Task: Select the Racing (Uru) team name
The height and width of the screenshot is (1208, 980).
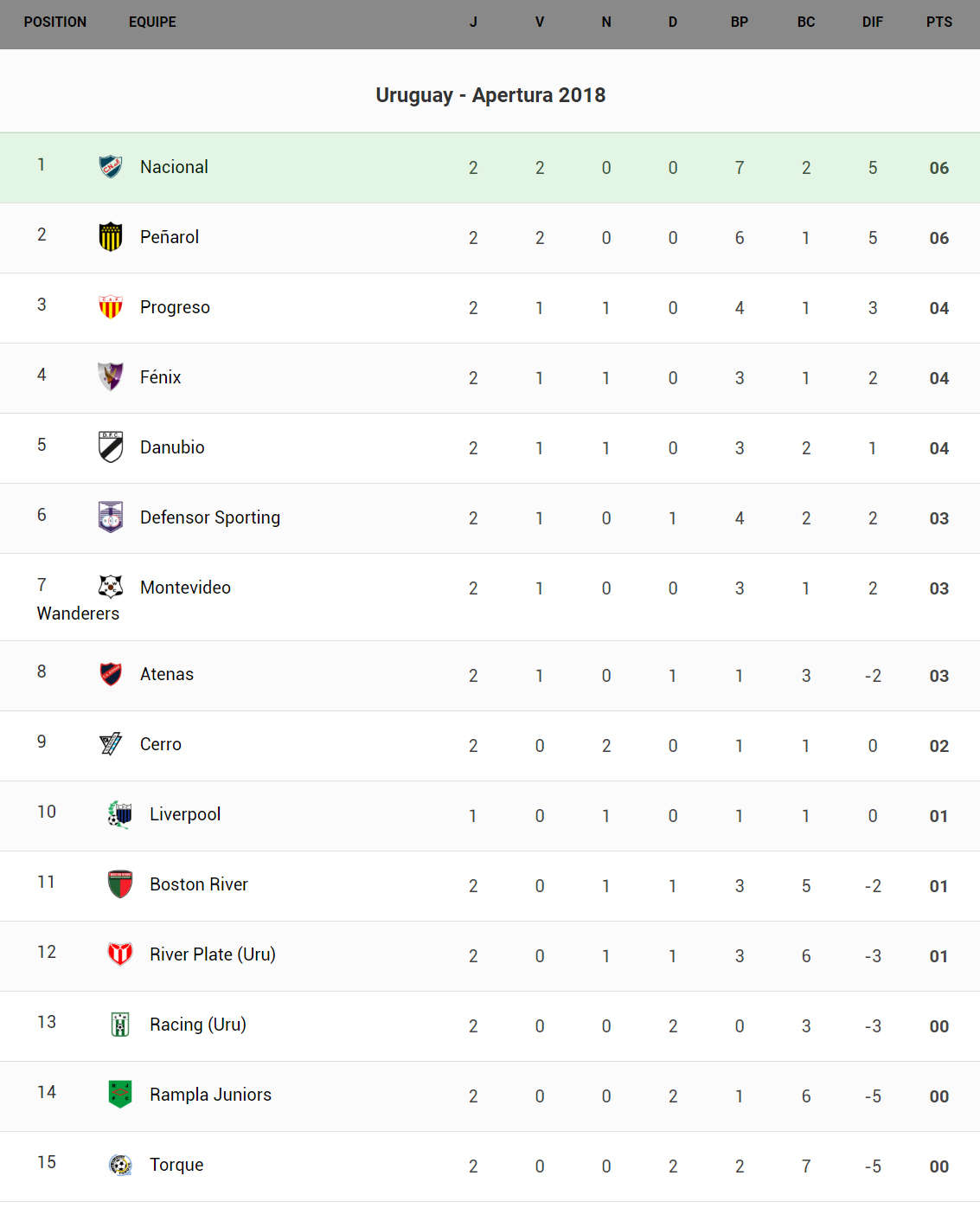Action: [198, 1025]
